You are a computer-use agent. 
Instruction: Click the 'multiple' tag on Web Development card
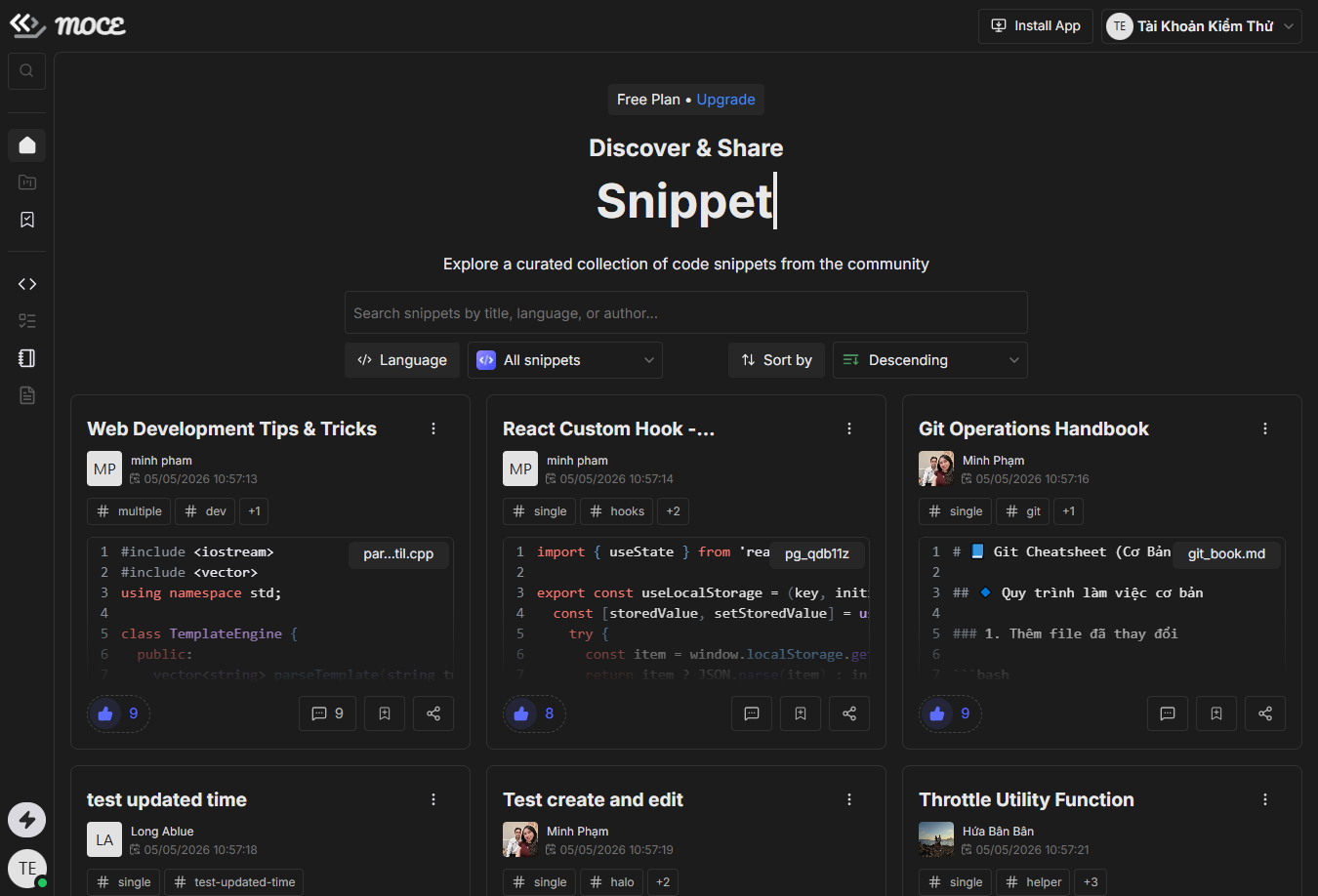[129, 511]
